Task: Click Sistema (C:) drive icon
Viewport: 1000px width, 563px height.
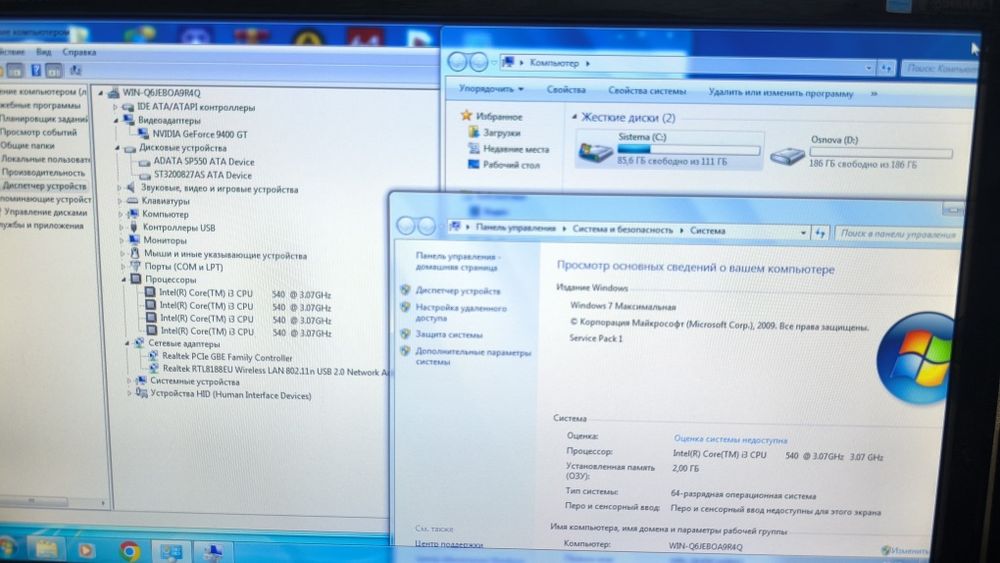Action: pos(595,152)
